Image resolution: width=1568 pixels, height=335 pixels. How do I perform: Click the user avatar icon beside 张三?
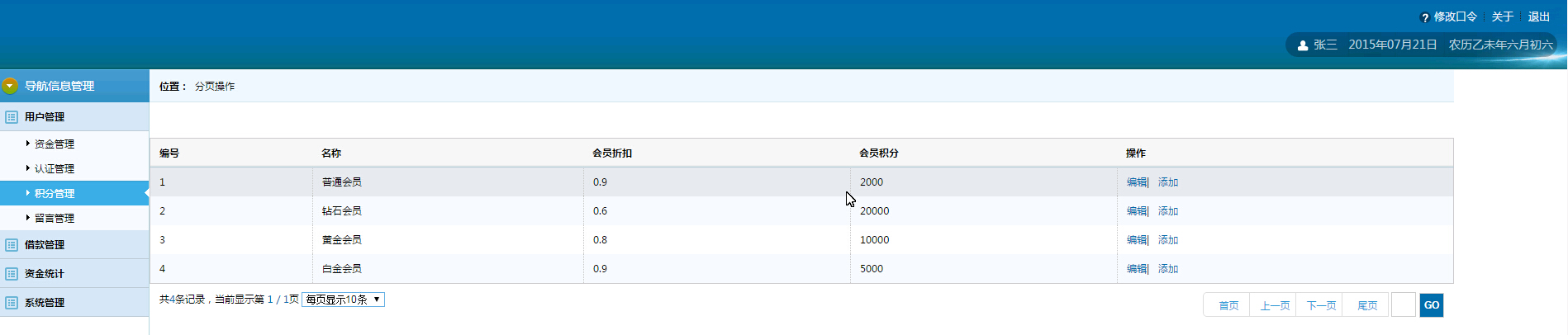click(1303, 45)
